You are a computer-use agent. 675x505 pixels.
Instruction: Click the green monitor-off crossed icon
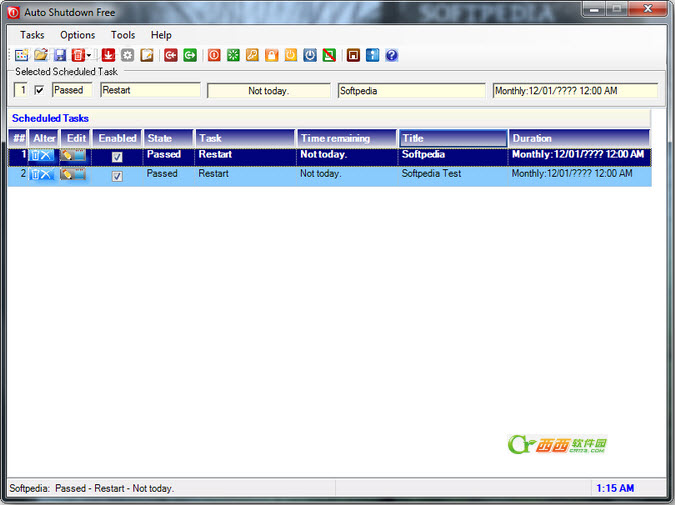pos(329,55)
